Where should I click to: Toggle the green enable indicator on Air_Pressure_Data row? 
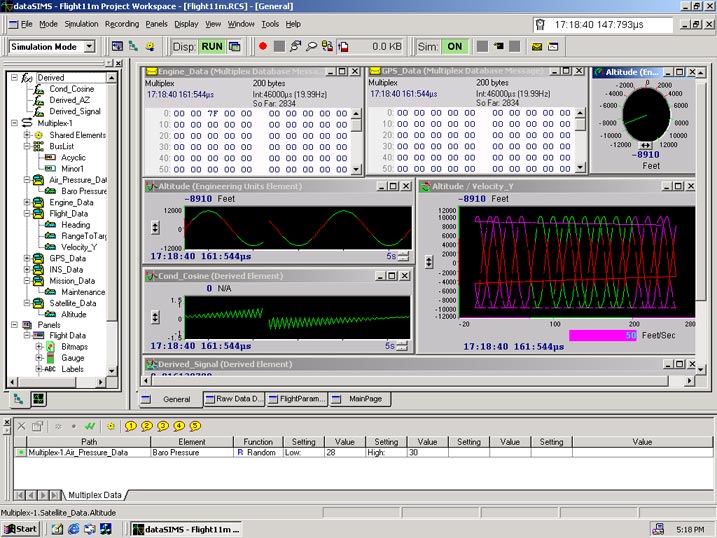click(21, 453)
